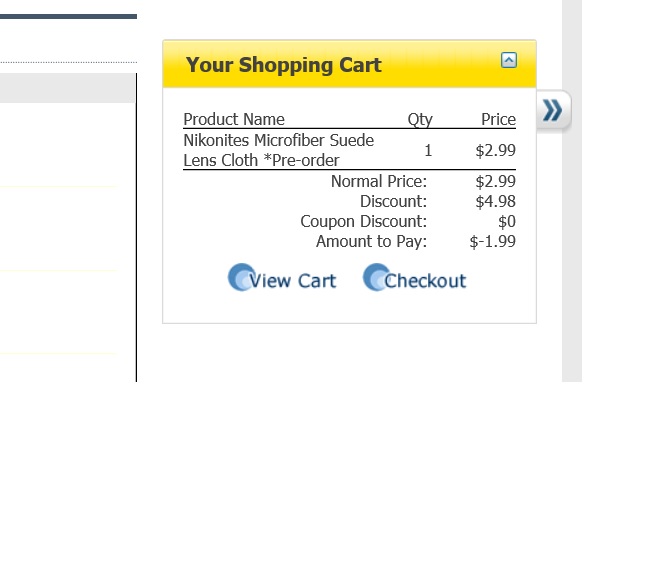Viewport: 646px width, 576px height.
Task: Click the gray header bar in left panel
Action: (68, 88)
